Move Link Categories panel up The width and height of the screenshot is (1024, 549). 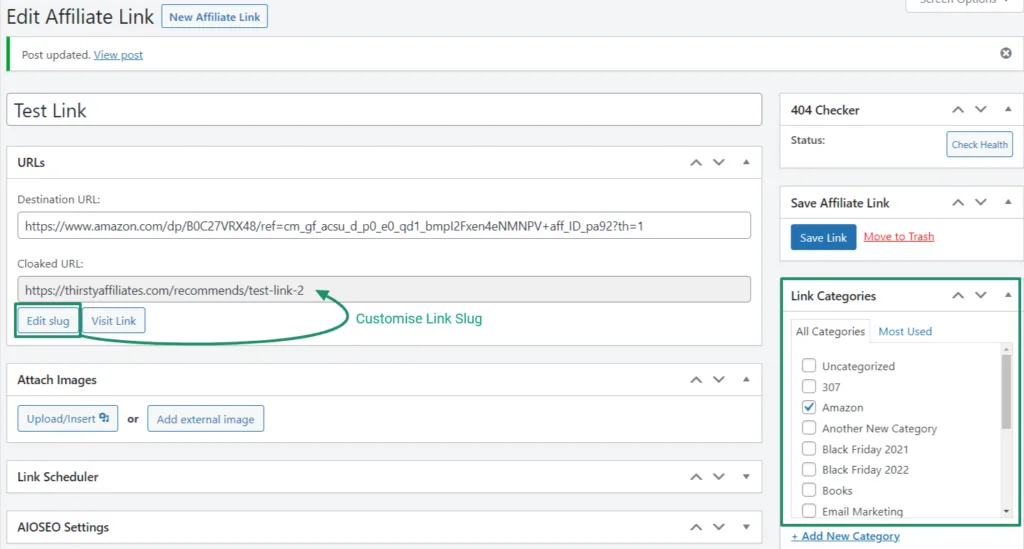pyautogui.click(x=958, y=296)
